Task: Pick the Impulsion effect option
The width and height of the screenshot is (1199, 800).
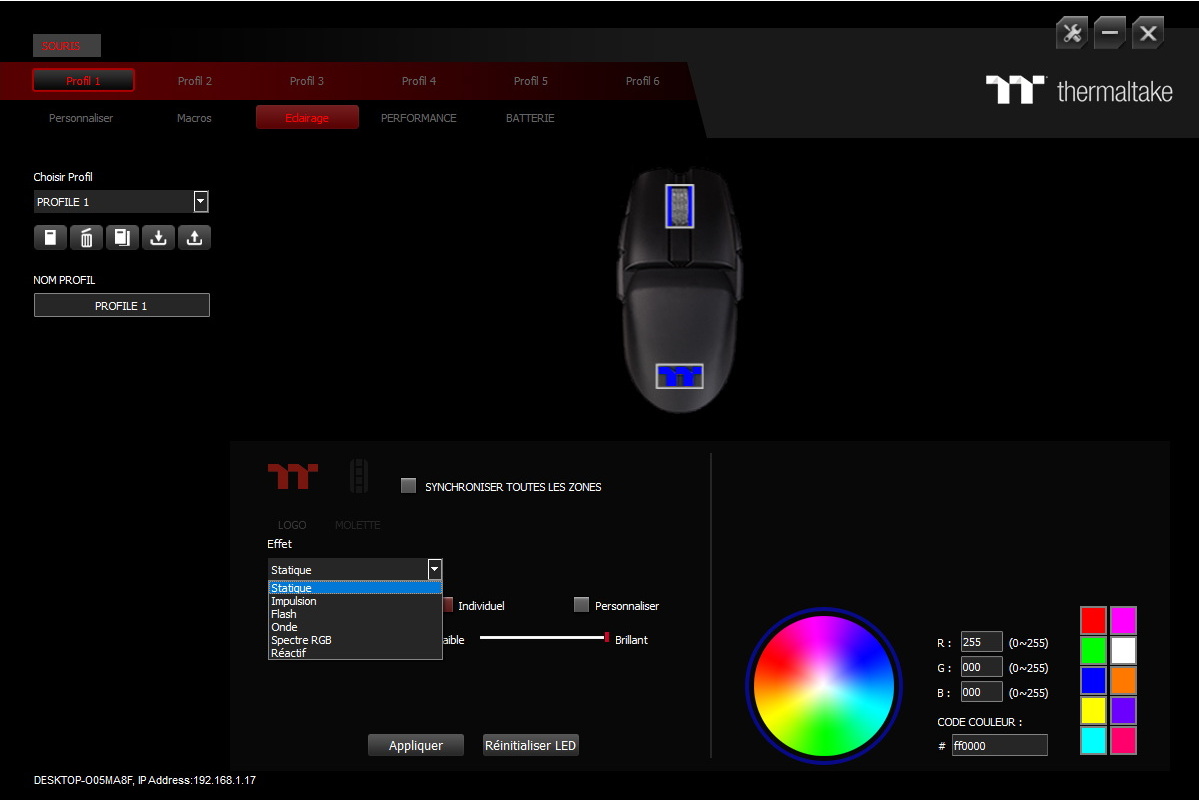Action: click(294, 601)
